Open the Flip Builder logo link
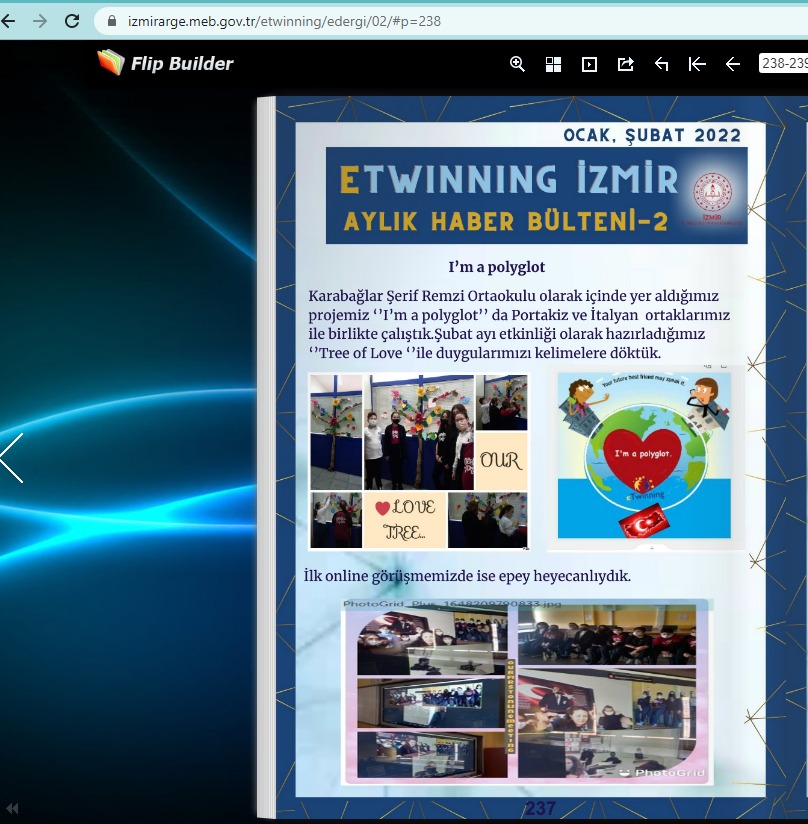Screen dimensions: 808x824 165,63
